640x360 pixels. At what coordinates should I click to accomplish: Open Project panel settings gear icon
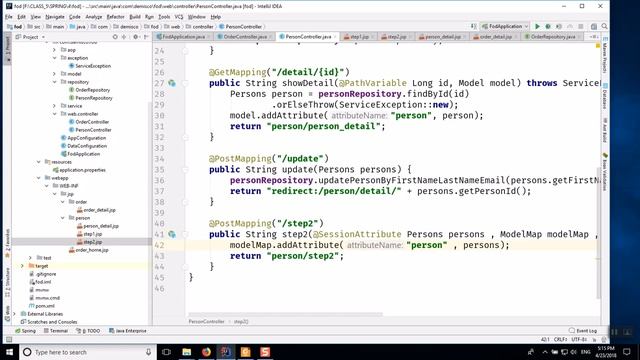tap(136, 37)
